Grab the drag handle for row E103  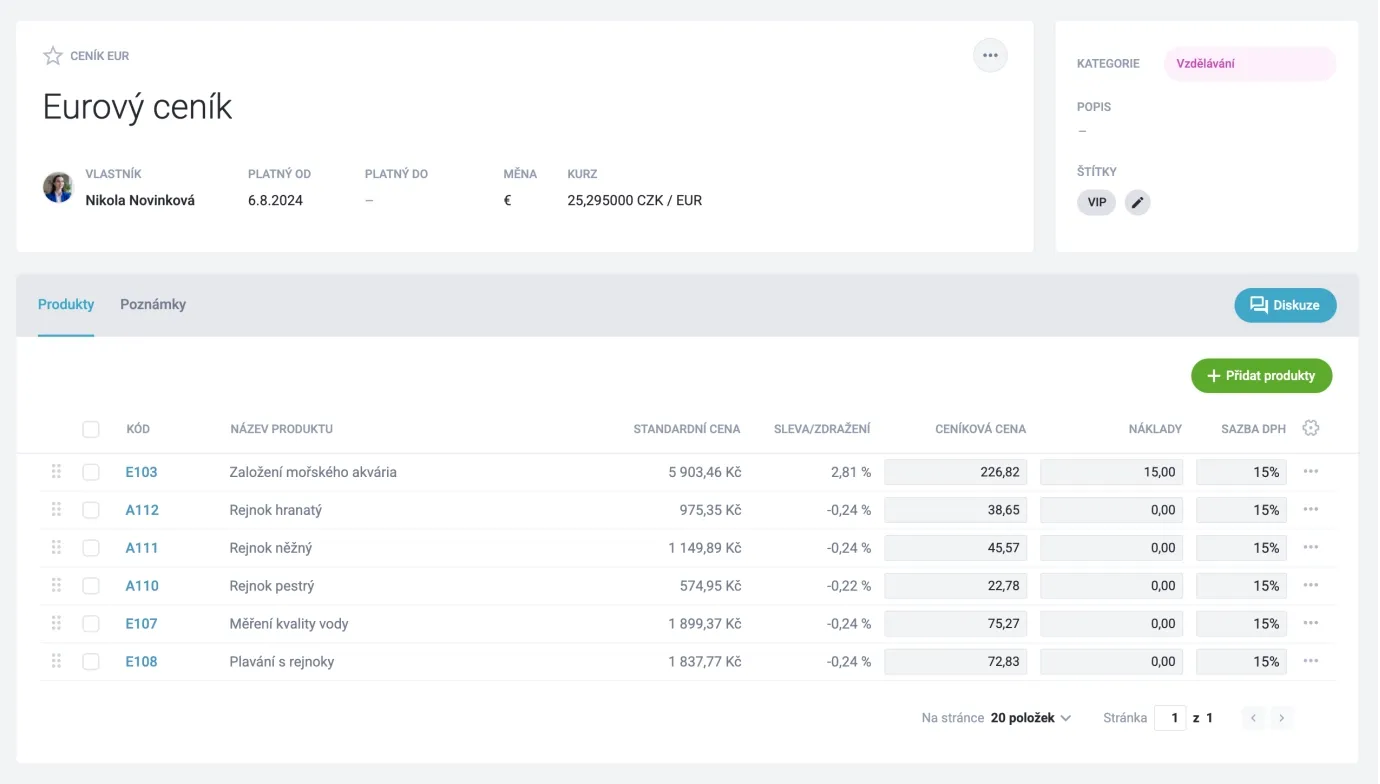[x=56, y=472]
